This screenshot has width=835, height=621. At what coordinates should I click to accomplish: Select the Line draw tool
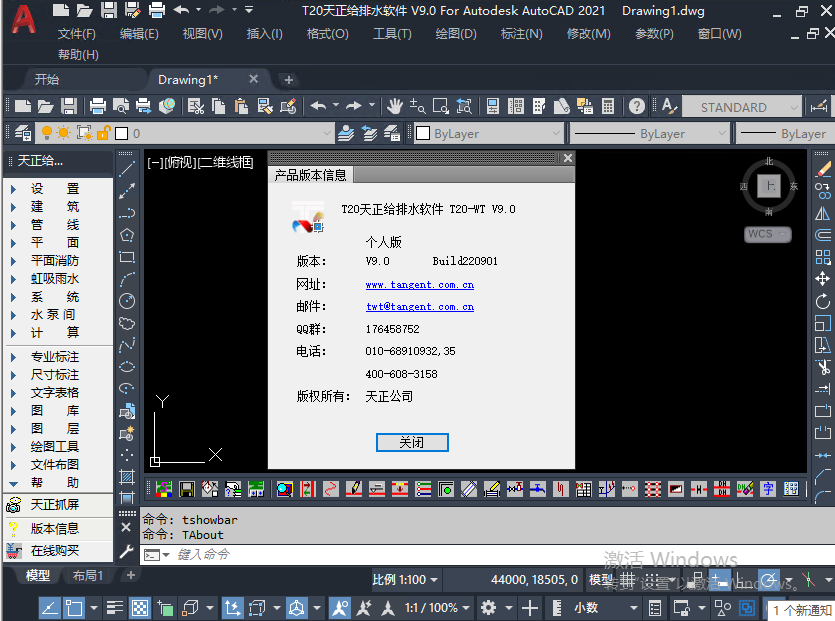click(x=127, y=169)
